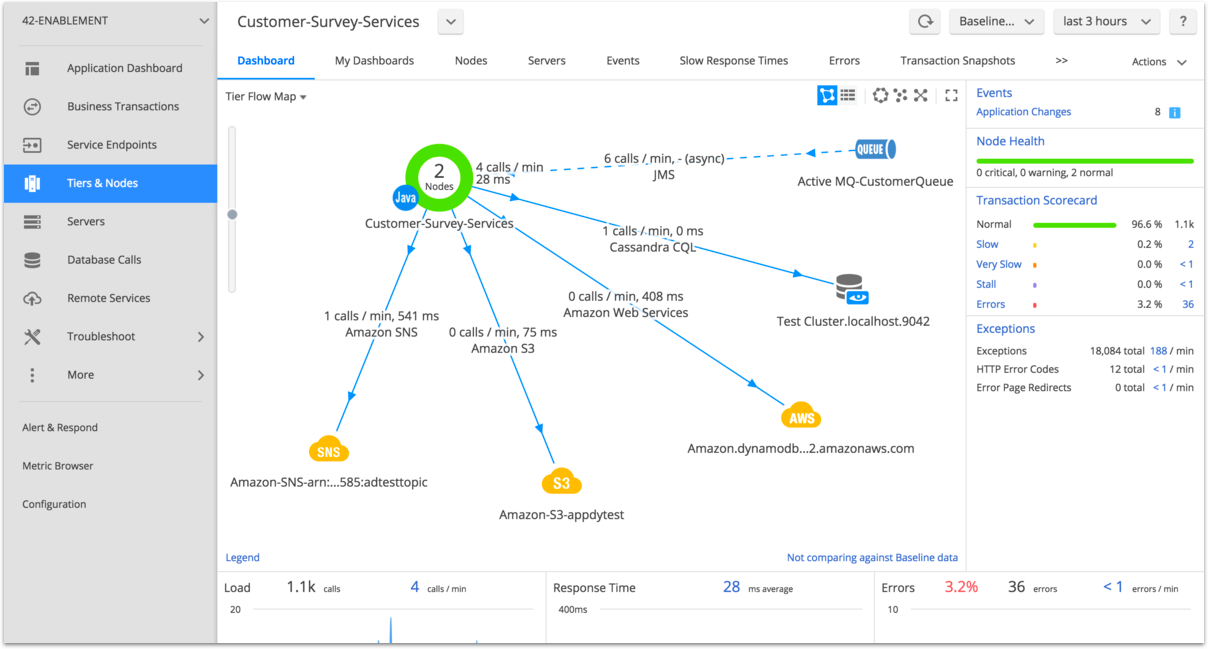Viewport: 1208px width, 649px height.
Task: Open Metric Browser
Action: coord(58,466)
